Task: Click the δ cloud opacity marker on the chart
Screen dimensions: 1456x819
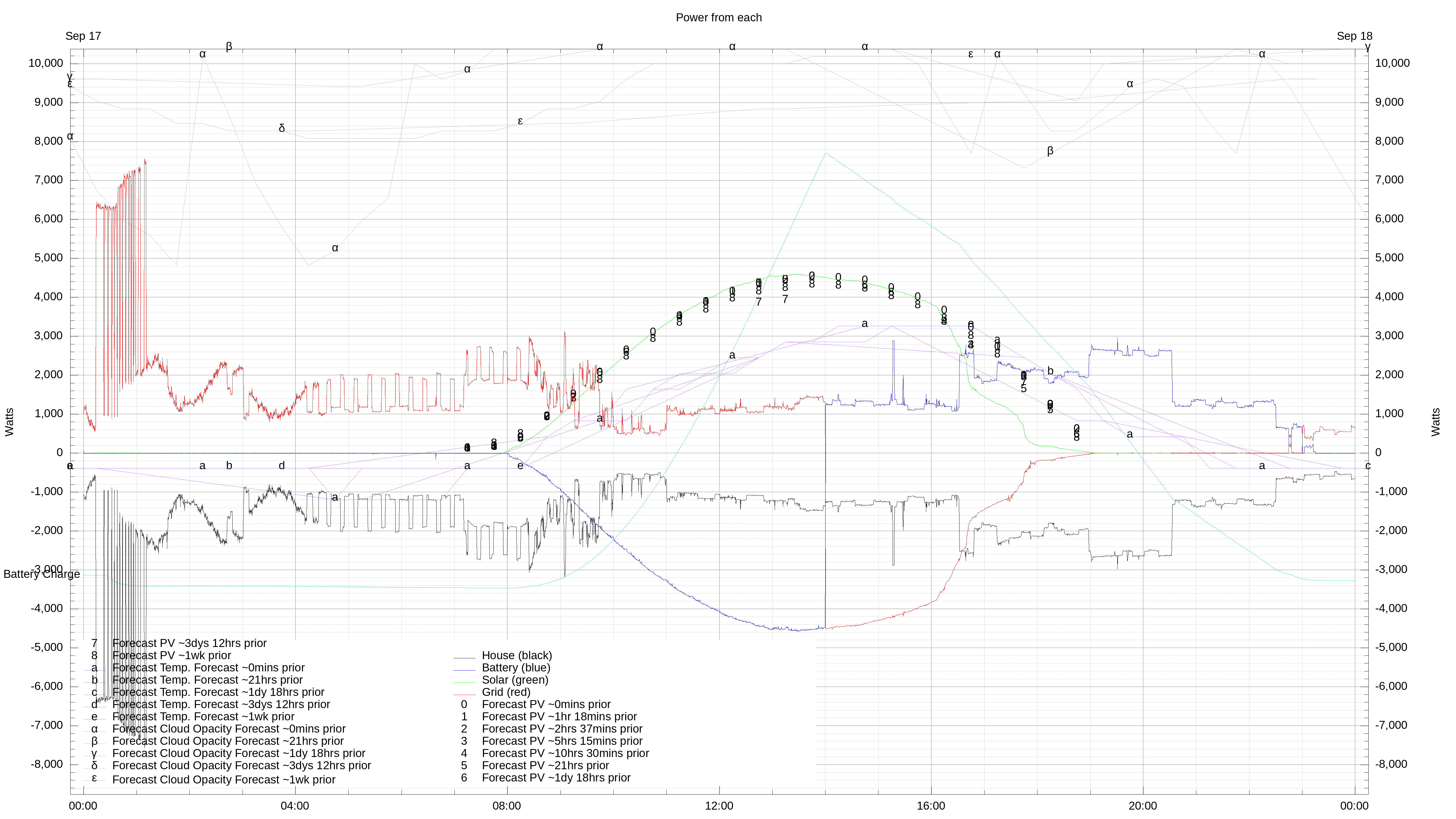Action: [x=282, y=128]
